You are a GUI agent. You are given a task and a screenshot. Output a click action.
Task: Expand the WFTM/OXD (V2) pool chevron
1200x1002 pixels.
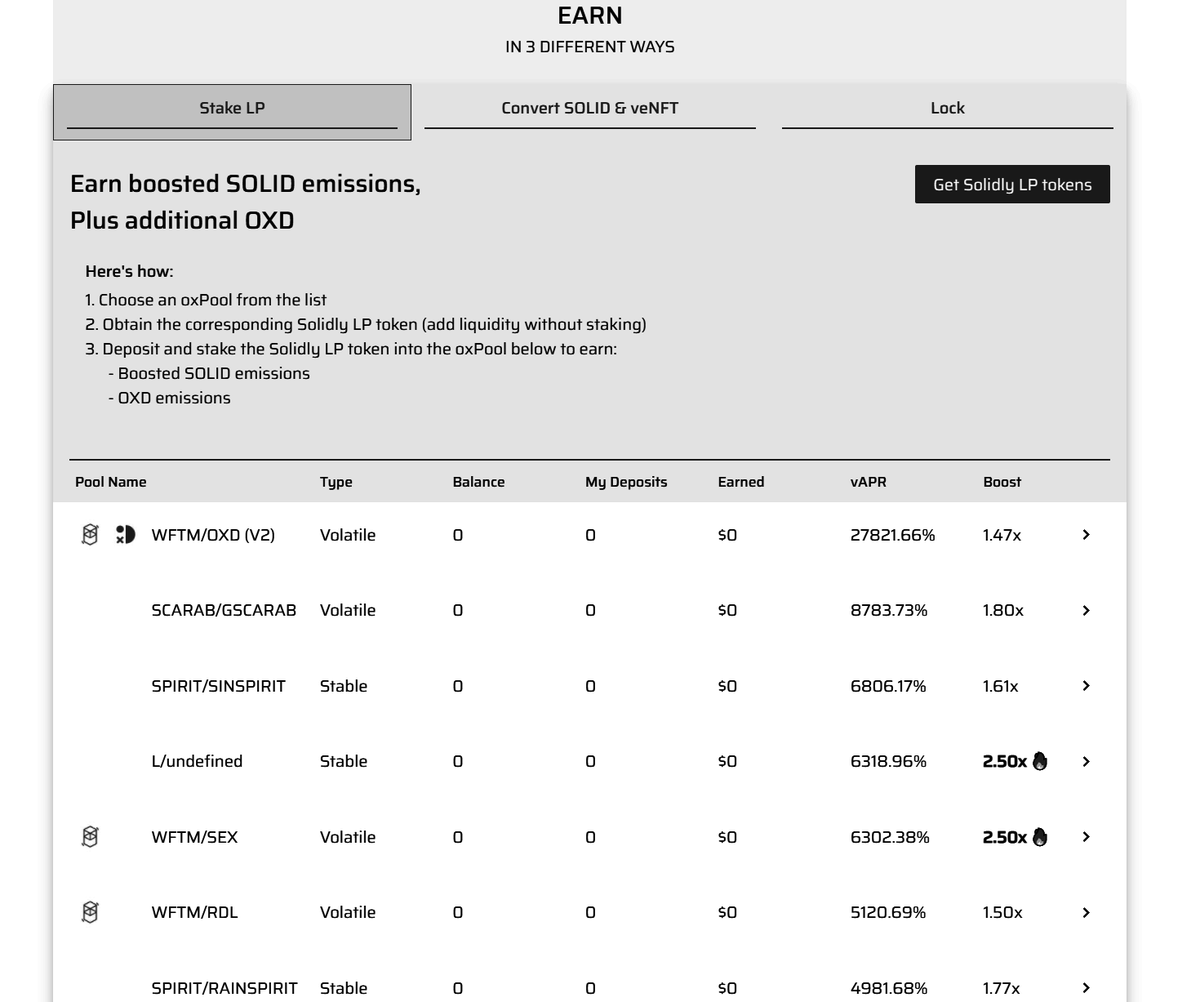(1086, 535)
